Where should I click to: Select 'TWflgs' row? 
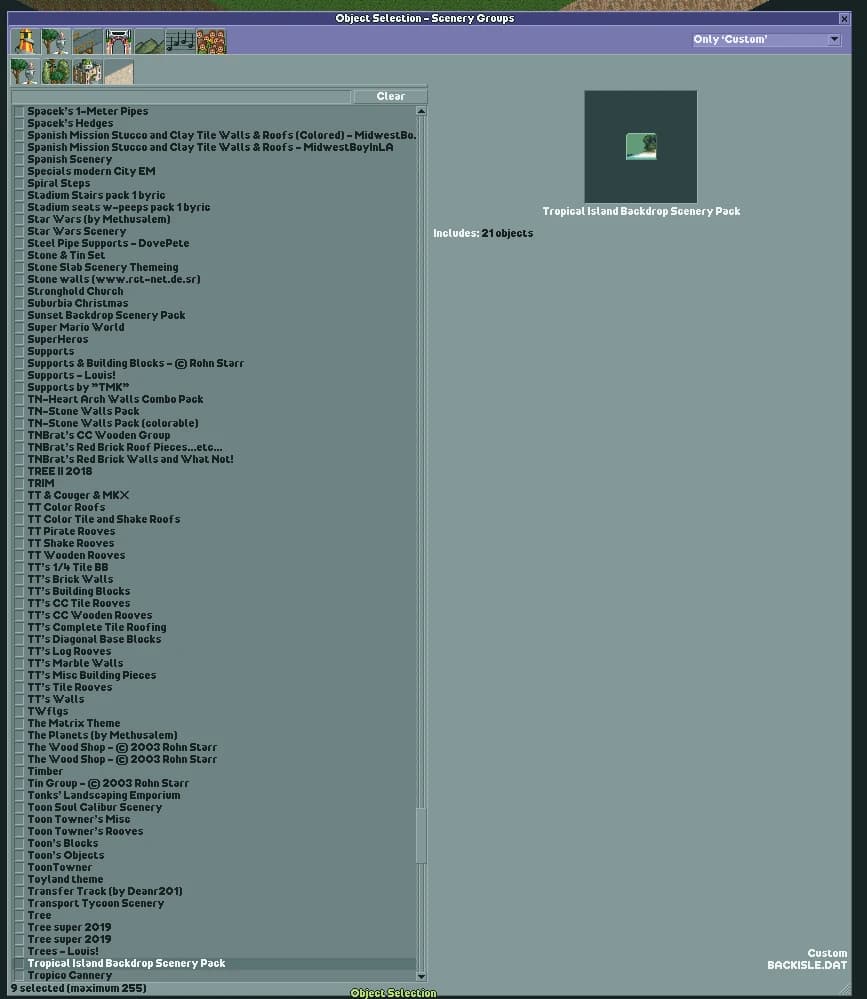pos(215,711)
